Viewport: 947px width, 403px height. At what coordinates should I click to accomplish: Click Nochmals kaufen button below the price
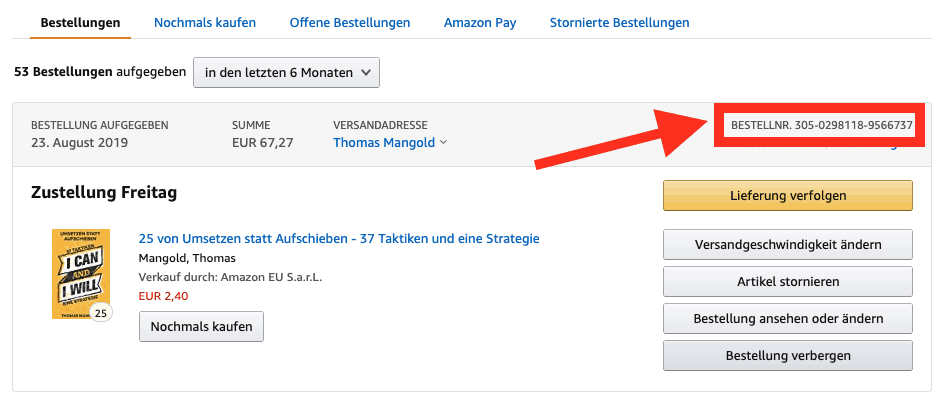[201, 326]
